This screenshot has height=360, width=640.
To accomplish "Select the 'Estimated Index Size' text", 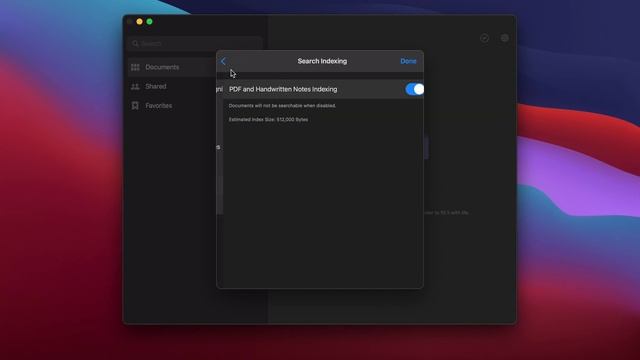I will (x=268, y=120).
